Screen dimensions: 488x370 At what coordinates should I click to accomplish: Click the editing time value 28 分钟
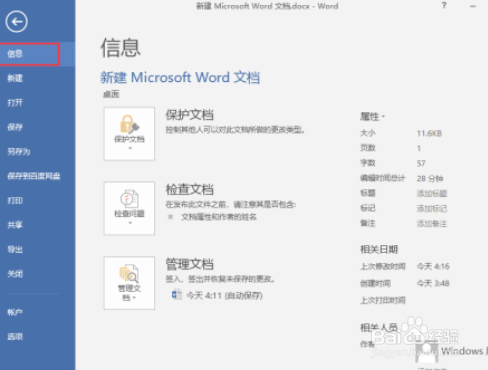[x=430, y=179]
